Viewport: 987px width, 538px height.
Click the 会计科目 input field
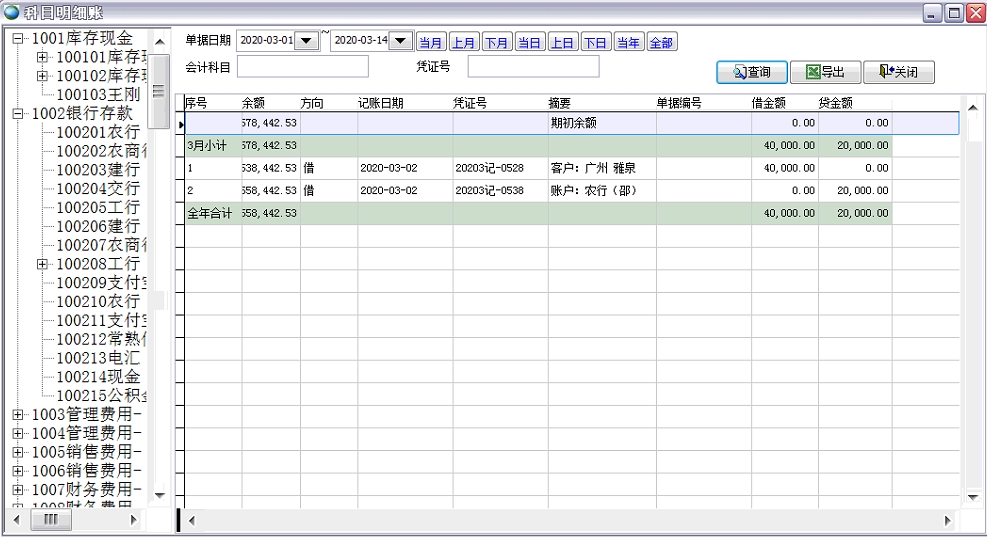tap(302, 67)
